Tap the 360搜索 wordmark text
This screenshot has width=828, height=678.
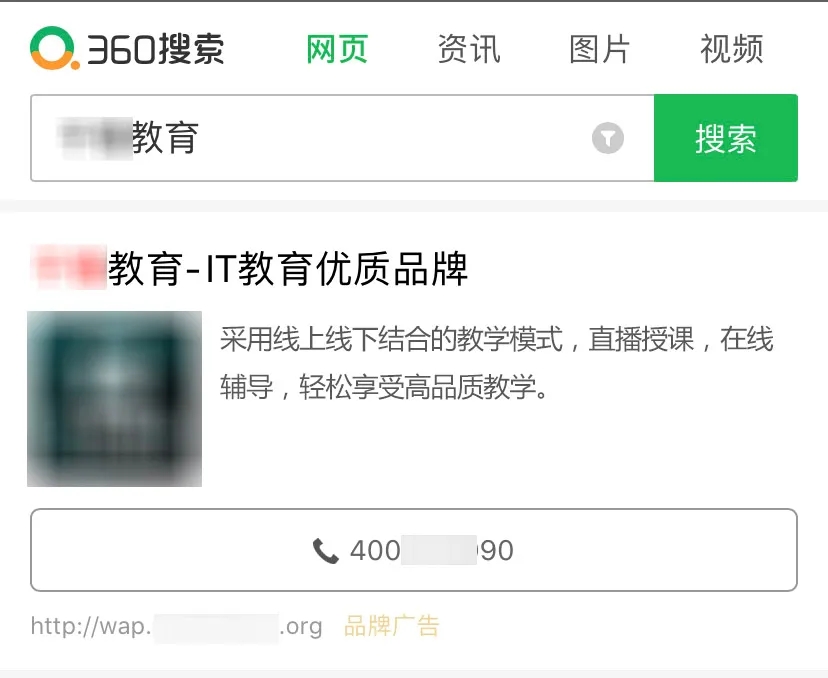pos(155,50)
